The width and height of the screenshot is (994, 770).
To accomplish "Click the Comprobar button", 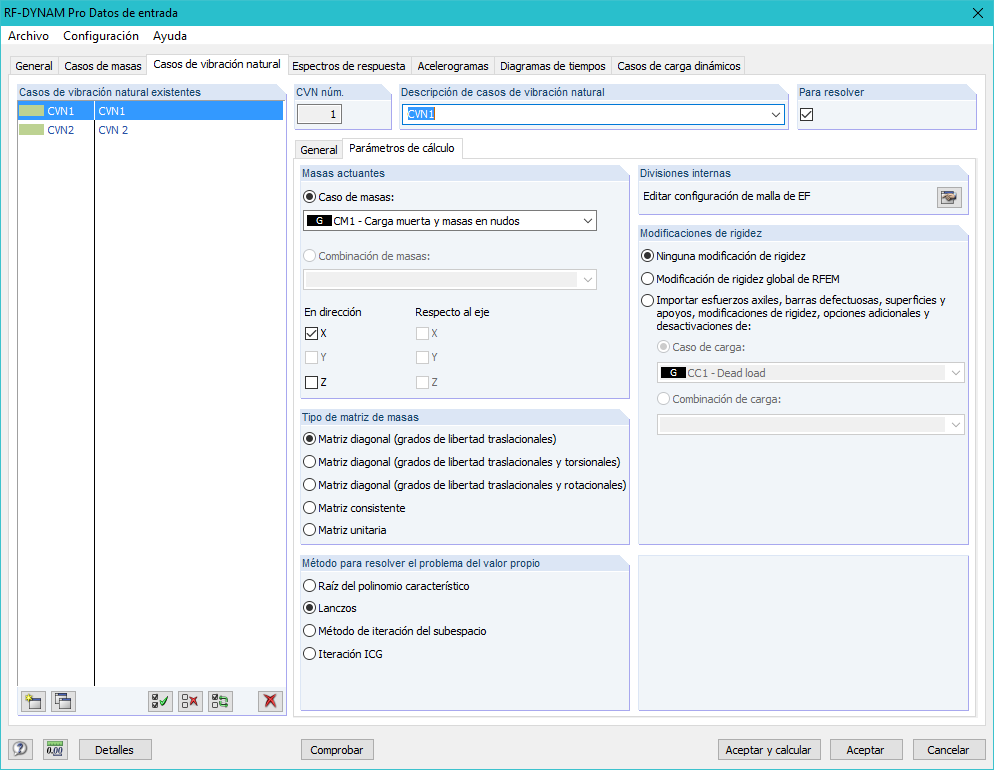I will 337,750.
